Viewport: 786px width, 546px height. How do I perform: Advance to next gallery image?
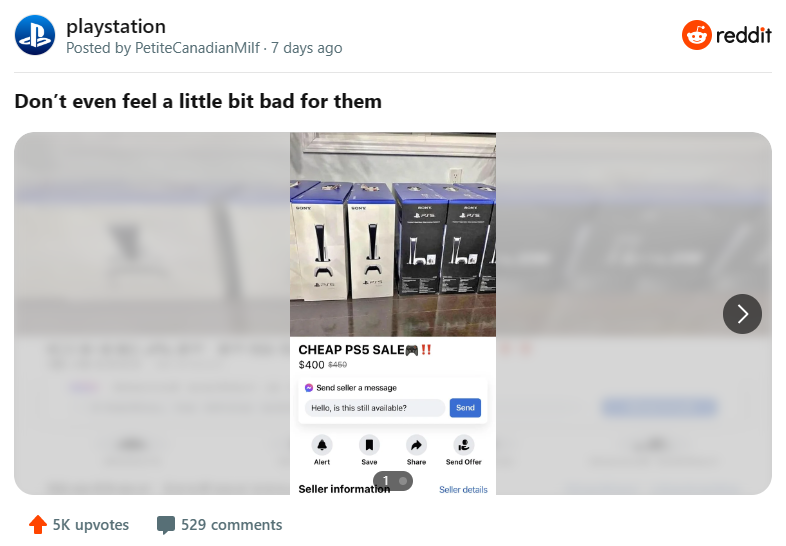(x=742, y=314)
